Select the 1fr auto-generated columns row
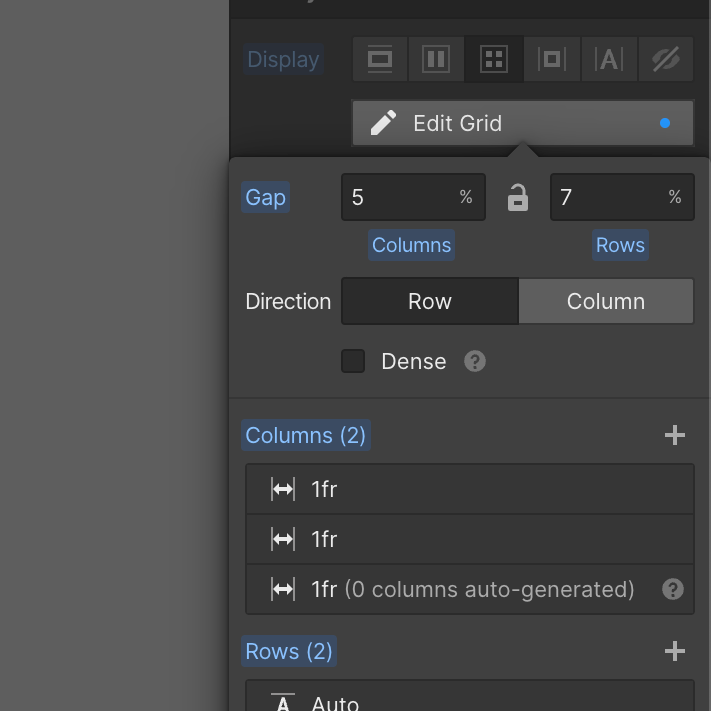Viewport: 711px width, 711px height. coord(470,589)
